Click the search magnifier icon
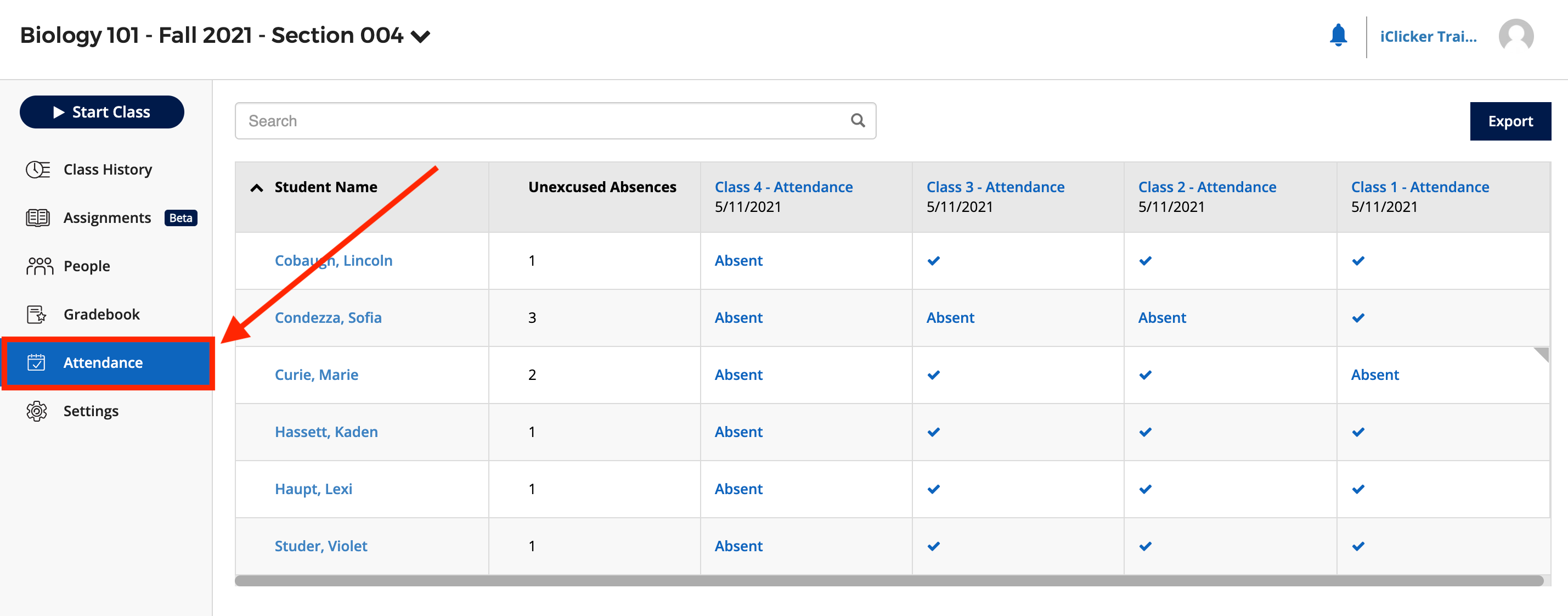The width and height of the screenshot is (1568, 616). [x=858, y=121]
